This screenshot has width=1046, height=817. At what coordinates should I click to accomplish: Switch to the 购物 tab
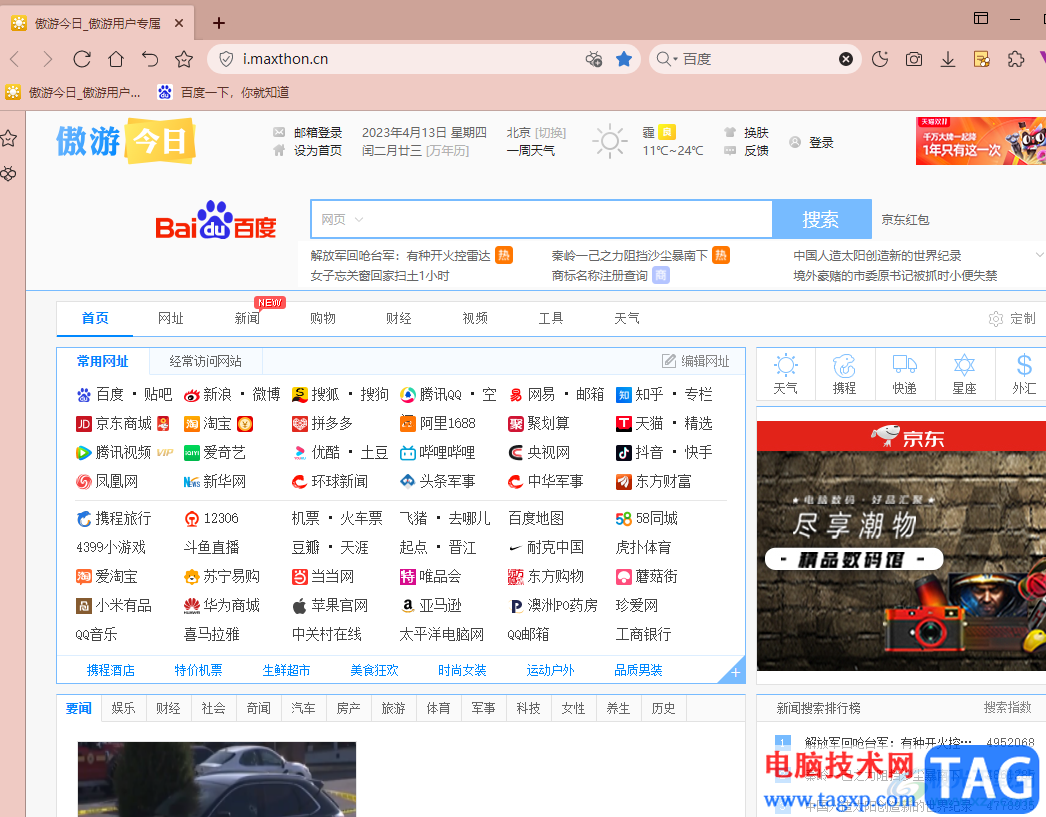[323, 318]
